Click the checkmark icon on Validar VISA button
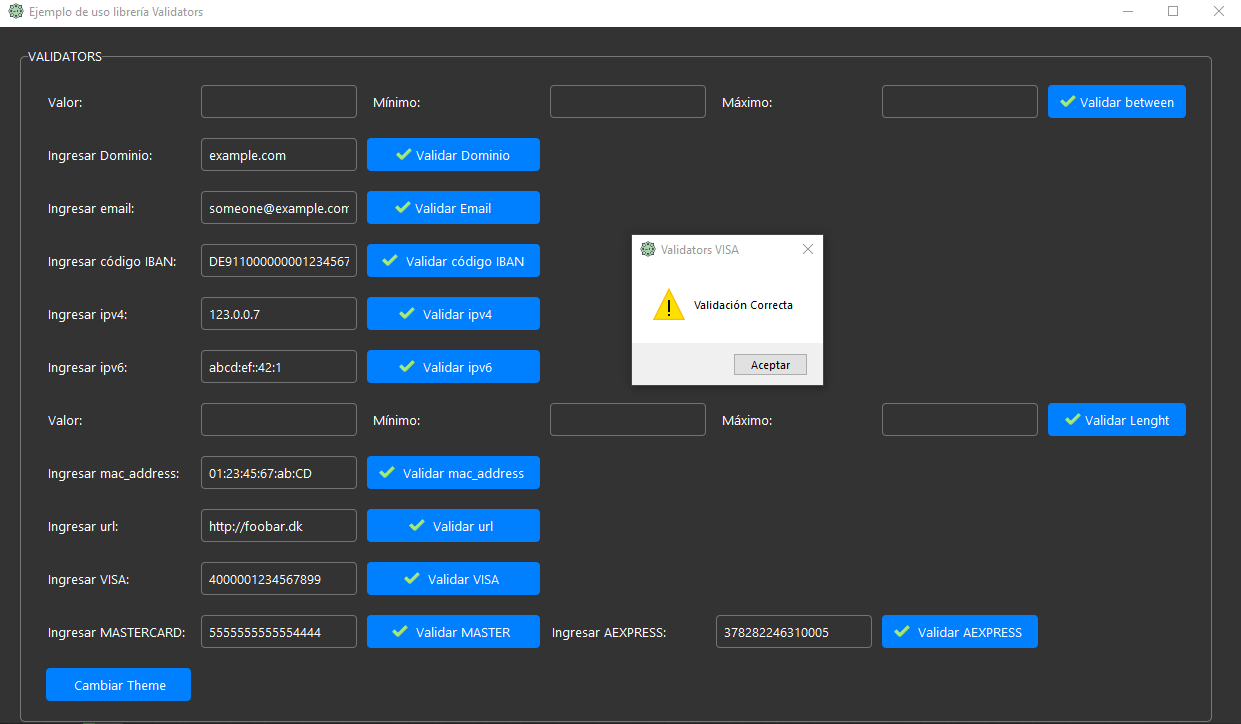This screenshot has width=1241, height=724. click(x=412, y=578)
